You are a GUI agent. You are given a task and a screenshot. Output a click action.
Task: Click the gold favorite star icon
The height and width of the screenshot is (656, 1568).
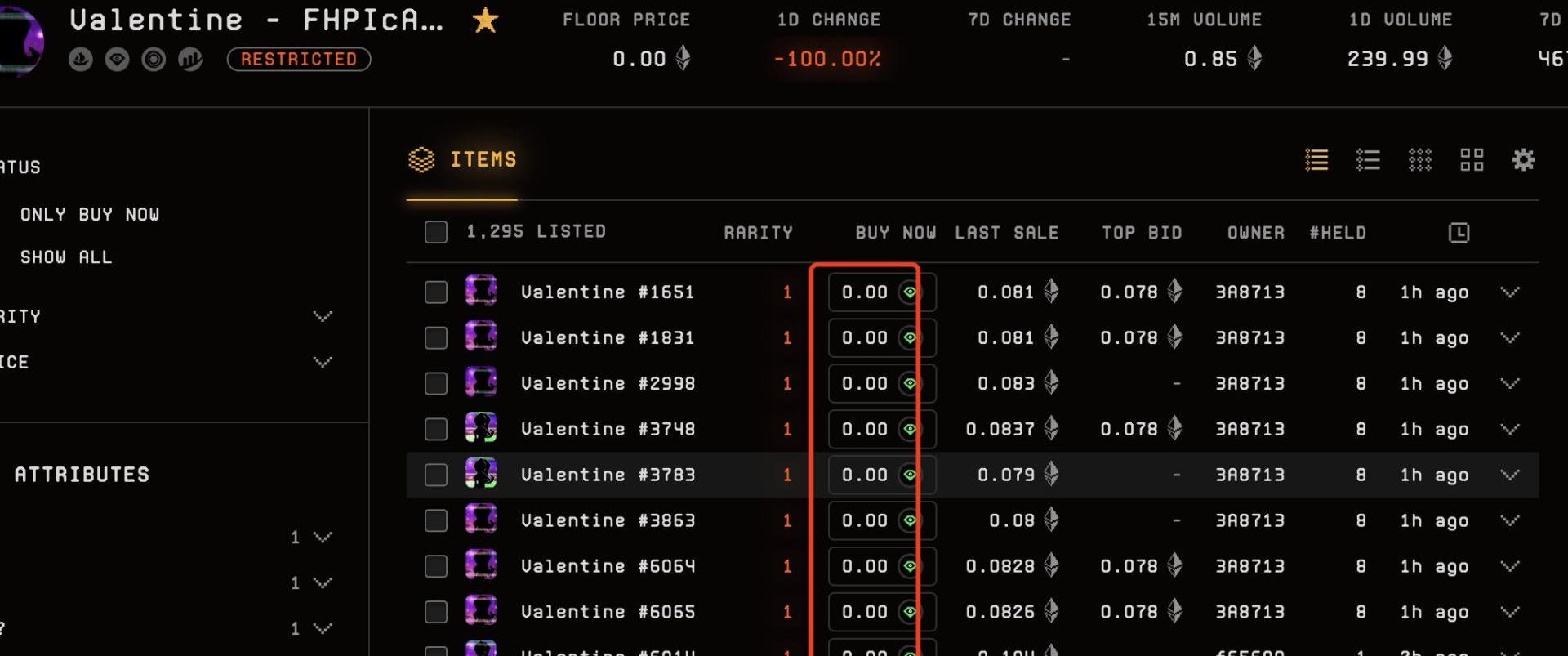pos(485,20)
